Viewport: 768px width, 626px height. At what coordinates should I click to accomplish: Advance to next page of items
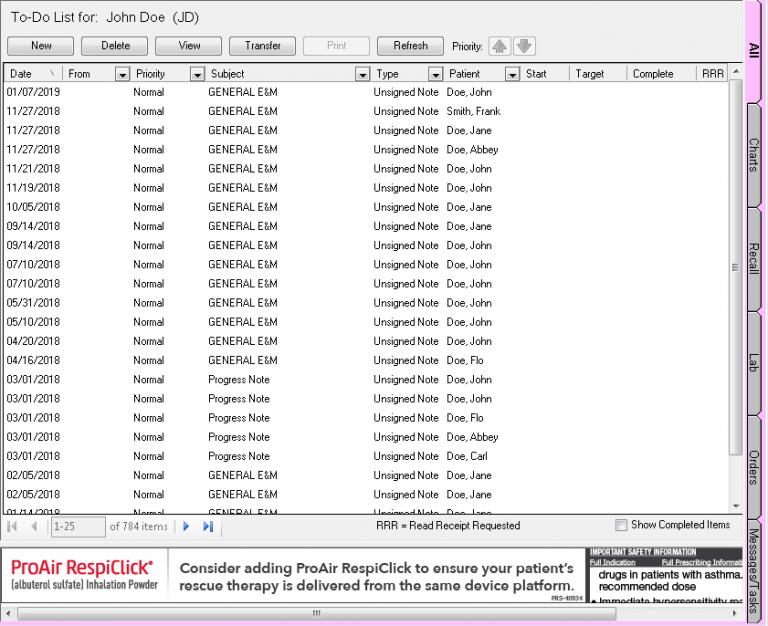(x=187, y=526)
